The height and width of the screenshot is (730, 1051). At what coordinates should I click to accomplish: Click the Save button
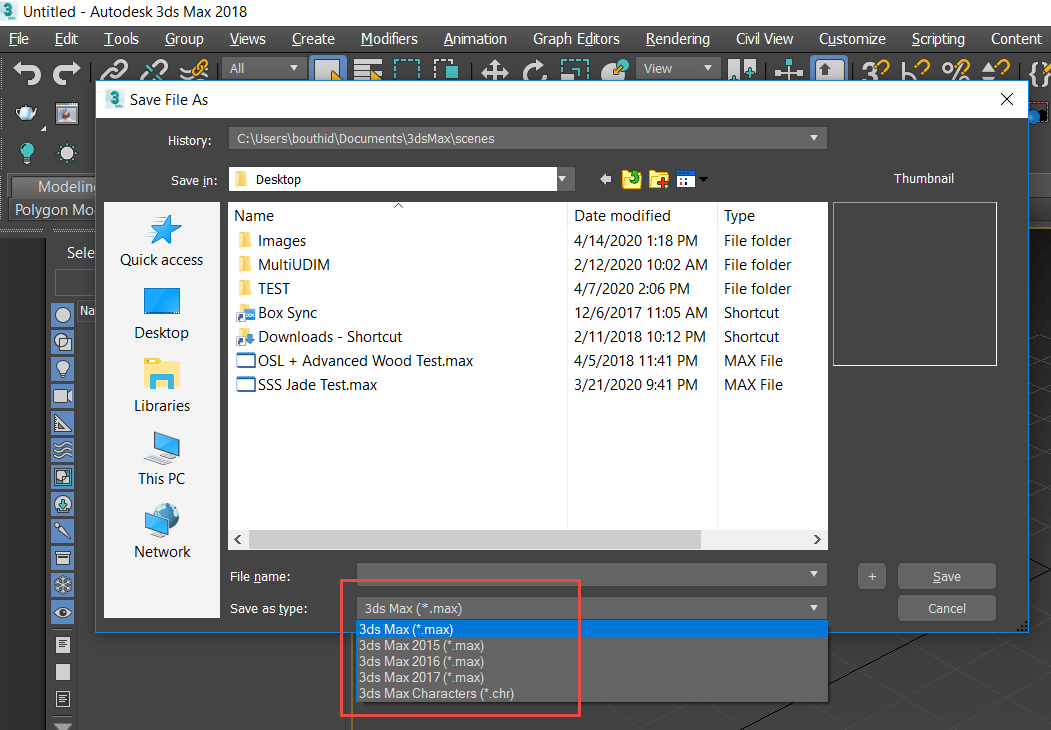point(946,576)
